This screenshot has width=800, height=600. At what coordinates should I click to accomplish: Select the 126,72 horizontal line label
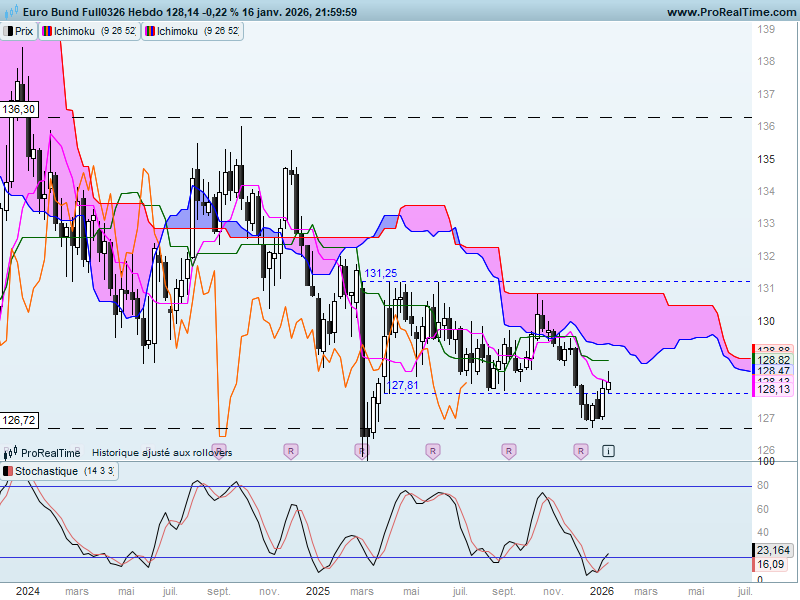click(19, 420)
